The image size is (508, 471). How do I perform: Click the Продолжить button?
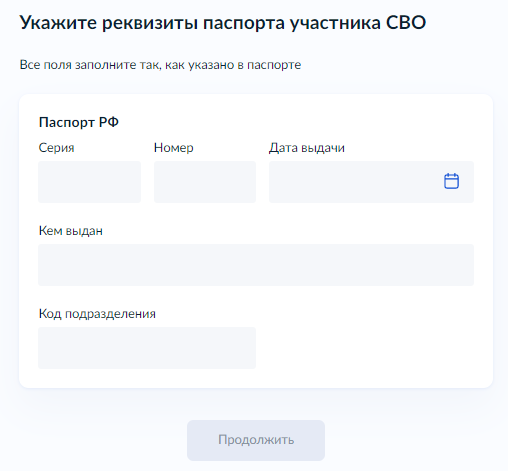point(256,440)
